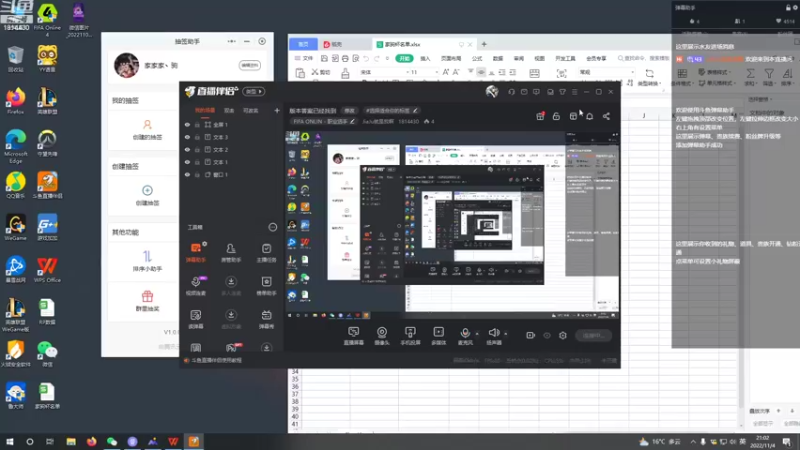The image size is (800, 450).
Task: Open settings gear in streaming bottom bar
Action: coord(563,335)
